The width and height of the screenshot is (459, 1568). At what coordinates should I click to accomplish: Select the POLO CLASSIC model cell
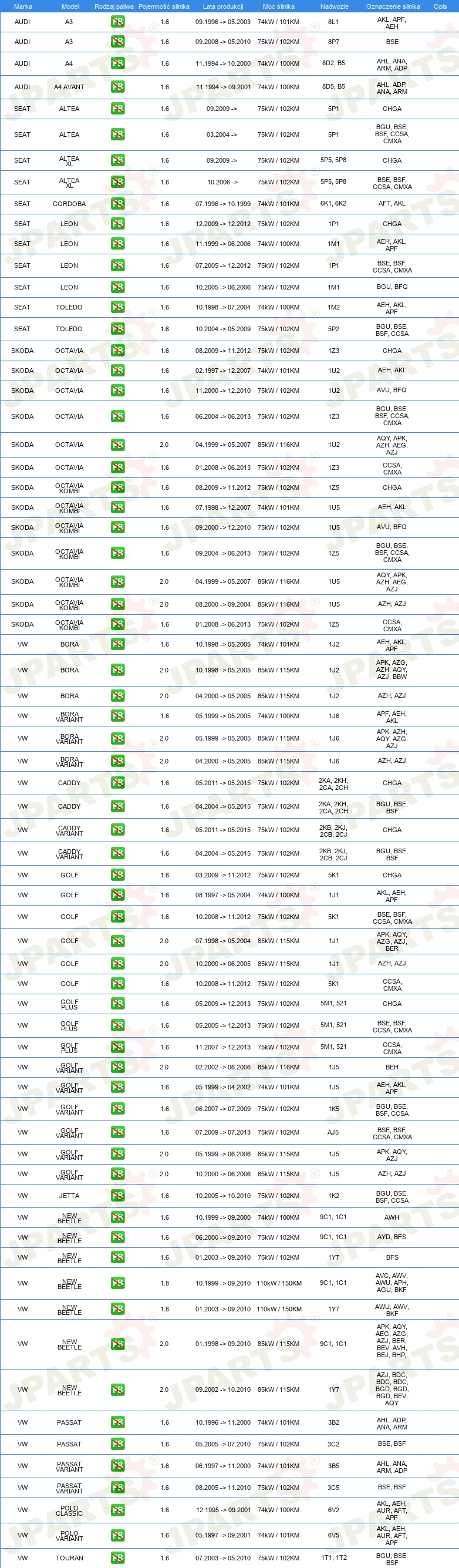pyautogui.click(x=69, y=1510)
